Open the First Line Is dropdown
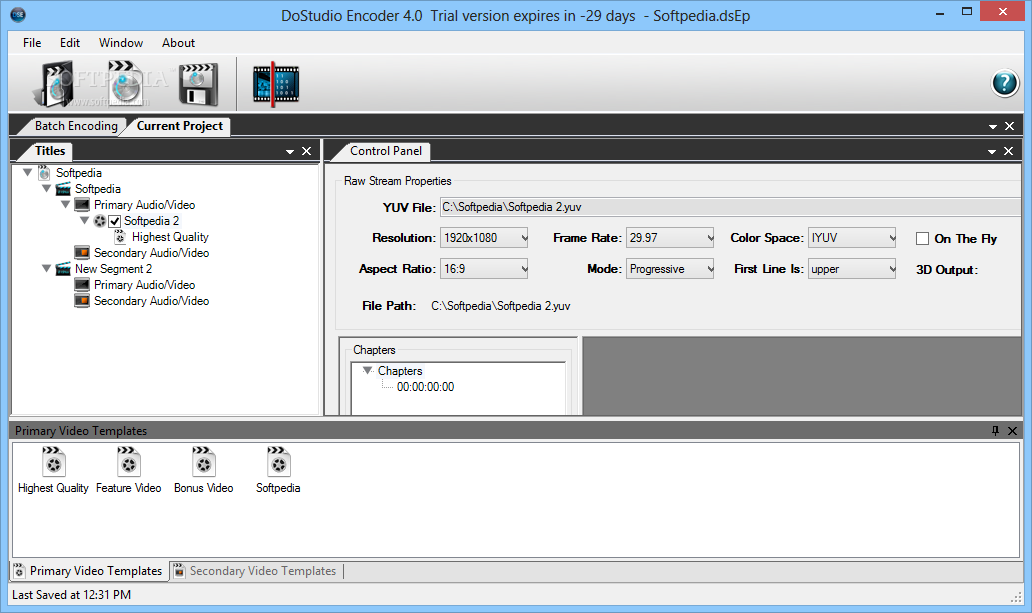 pos(852,269)
